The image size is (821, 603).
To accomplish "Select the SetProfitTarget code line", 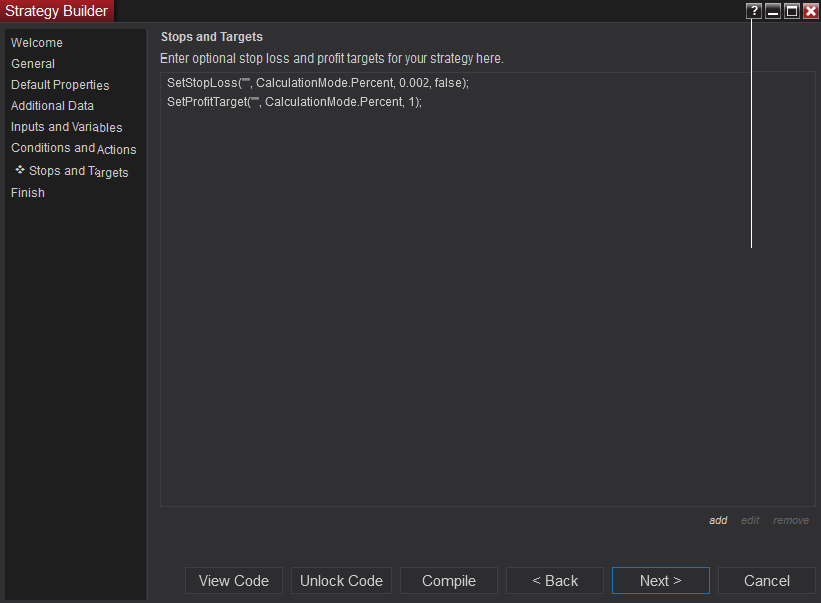I will click(294, 102).
